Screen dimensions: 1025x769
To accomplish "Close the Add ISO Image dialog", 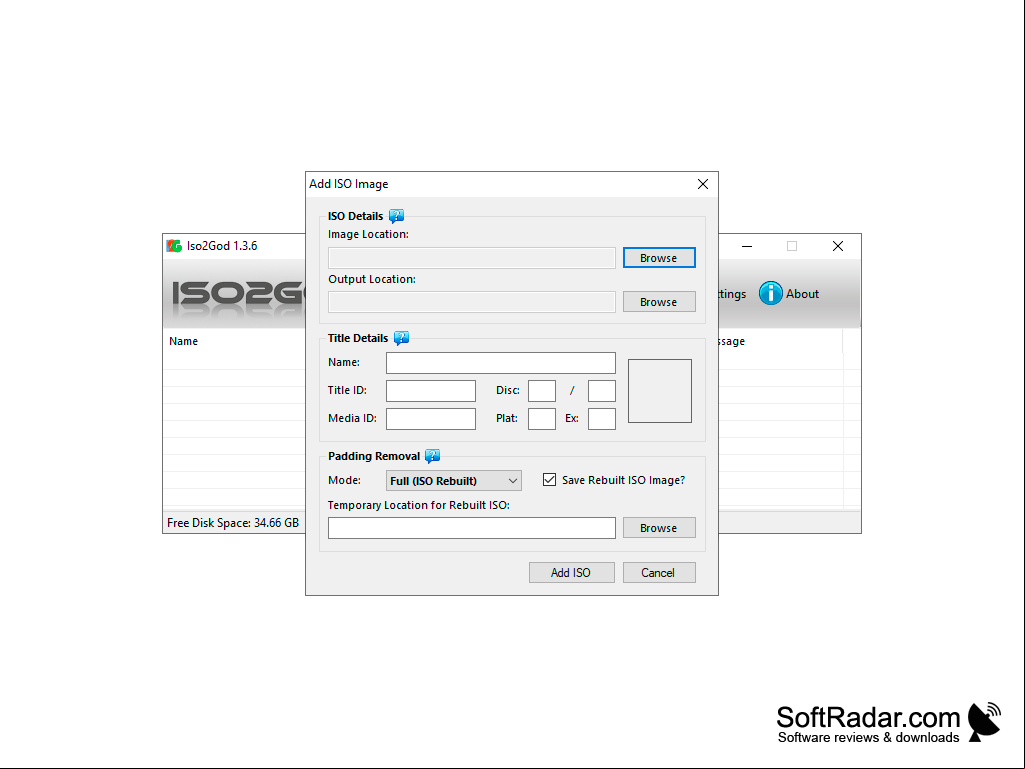I will tap(703, 184).
